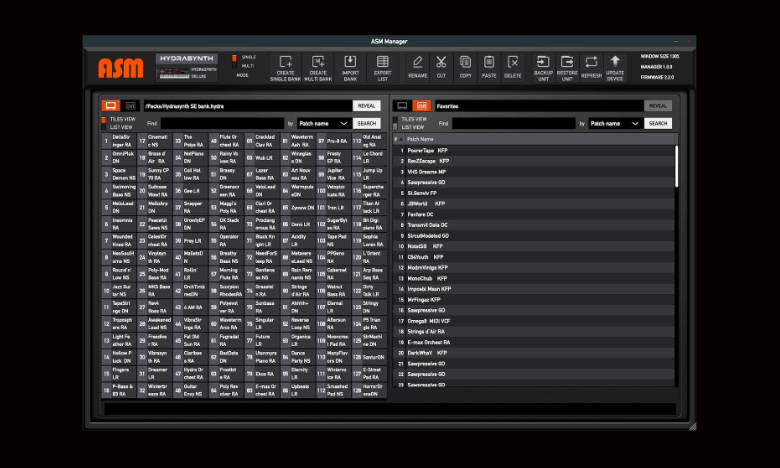Click the Create Multi Bank icon

coord(318,62)
